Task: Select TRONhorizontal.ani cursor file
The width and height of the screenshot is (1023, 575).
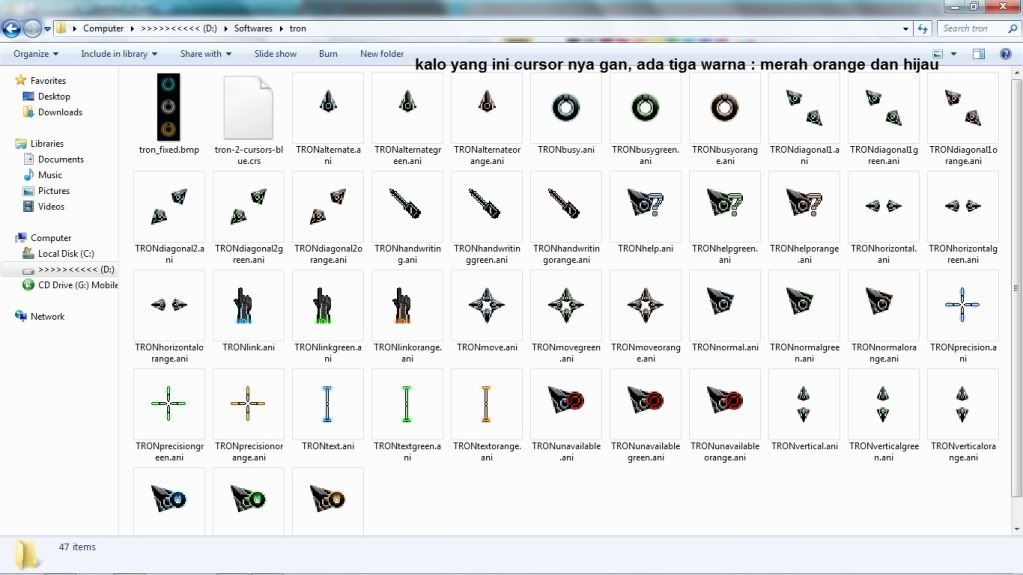Action: click(883, 206)
